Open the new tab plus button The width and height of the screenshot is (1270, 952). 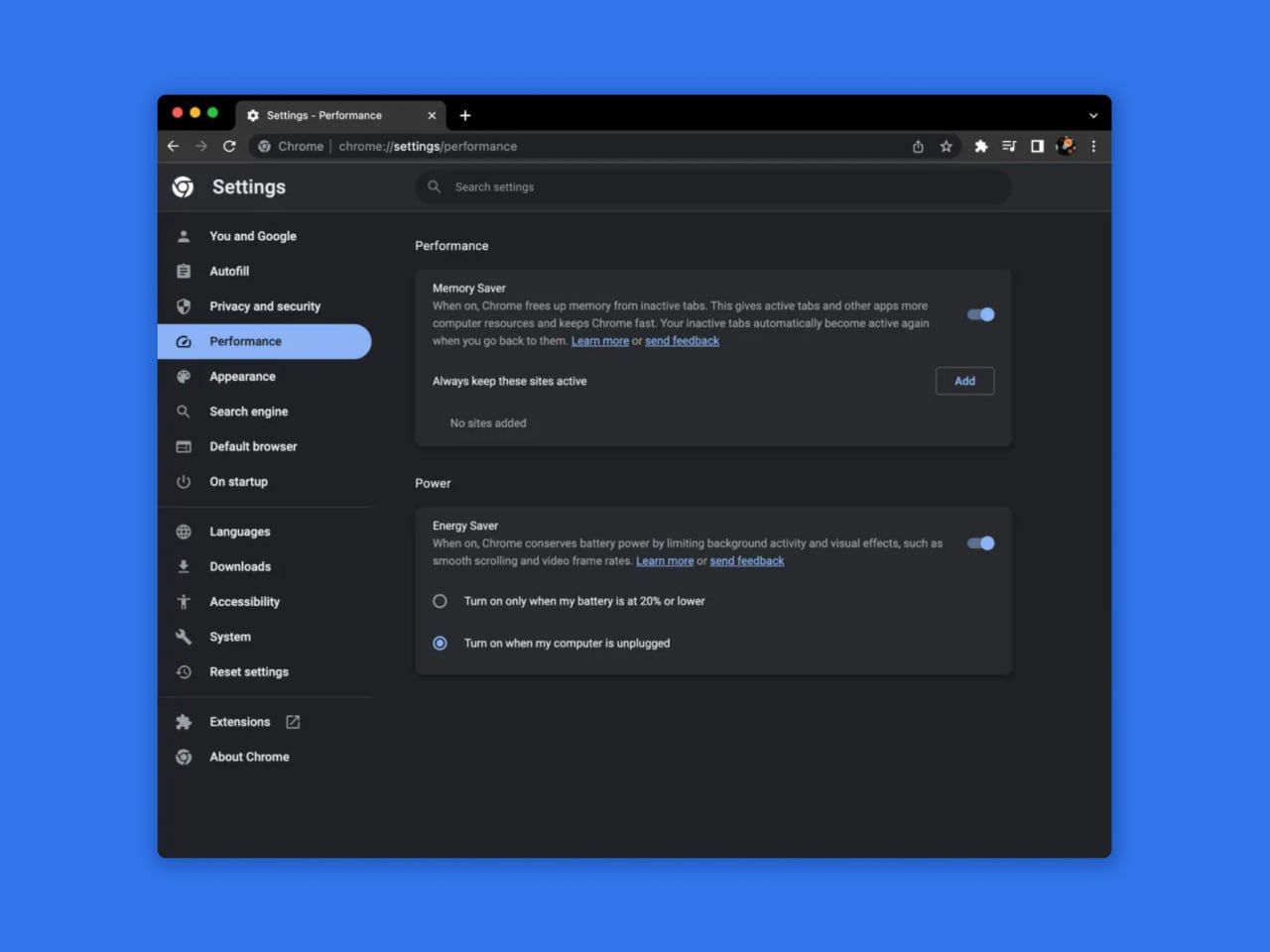point(465,115)
